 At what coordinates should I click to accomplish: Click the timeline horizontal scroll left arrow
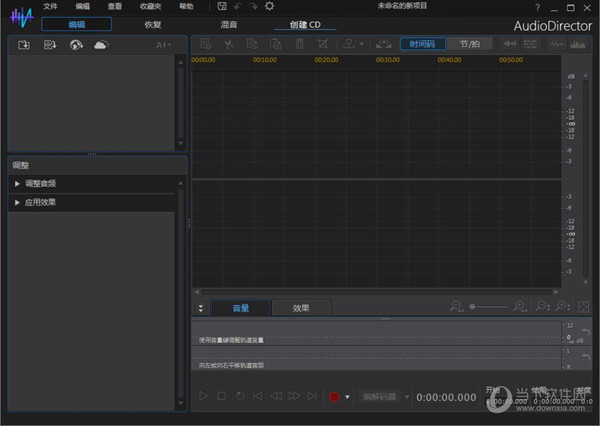(x=197, y=292)
